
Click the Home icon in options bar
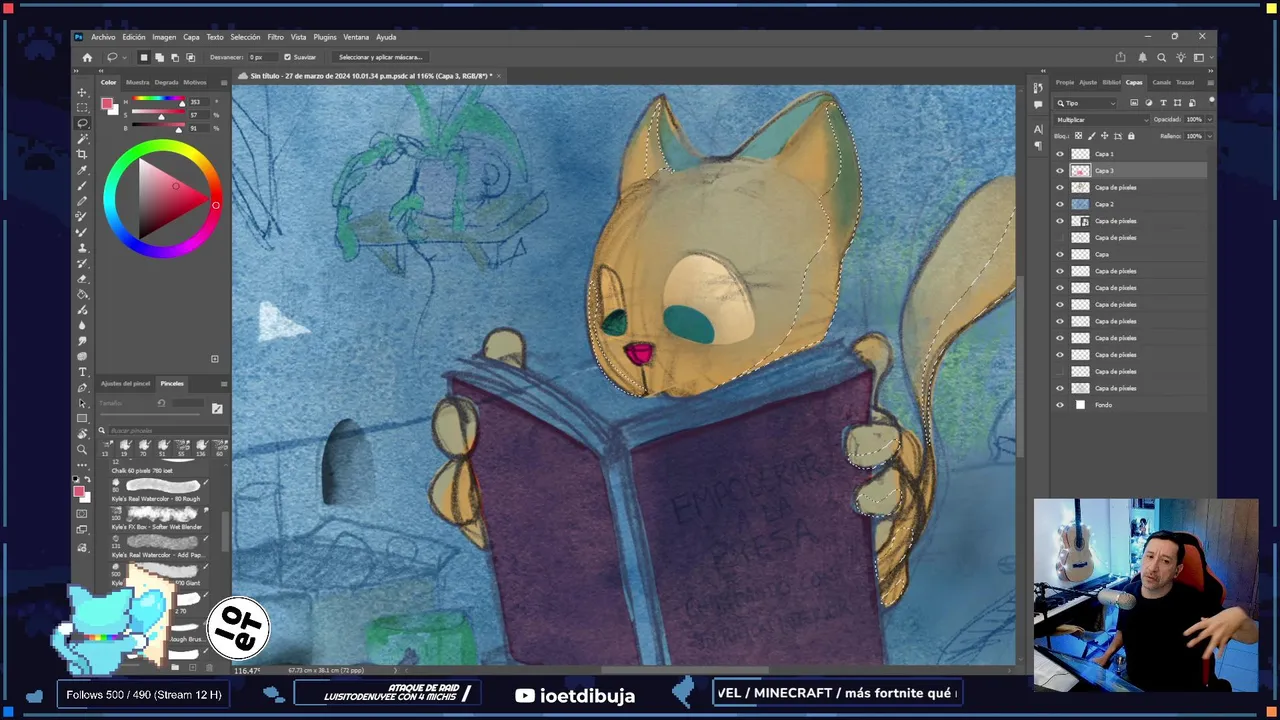click(87, 57)
